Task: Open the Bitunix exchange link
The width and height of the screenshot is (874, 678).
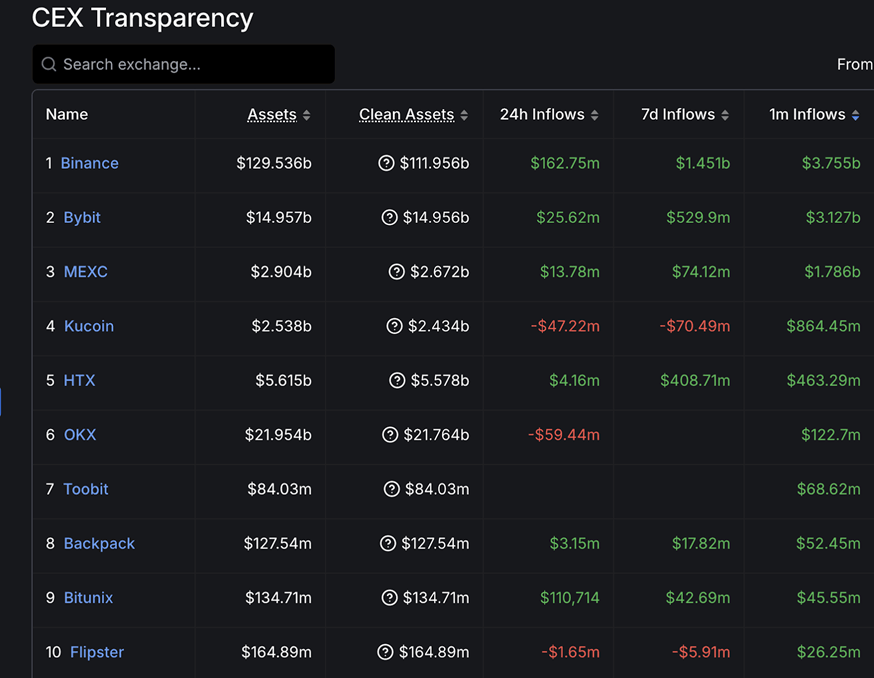Action: point(88,598)
